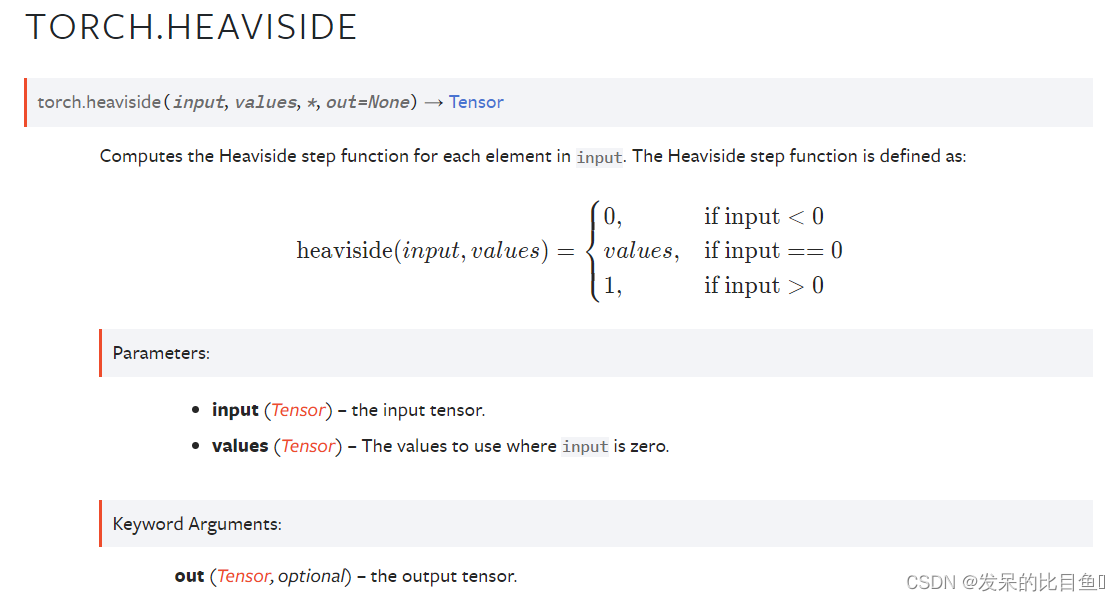Click the CSDN watermark text
Image resolution: width=1120 pixels, height=601 pixels.
pos(1006,582)
